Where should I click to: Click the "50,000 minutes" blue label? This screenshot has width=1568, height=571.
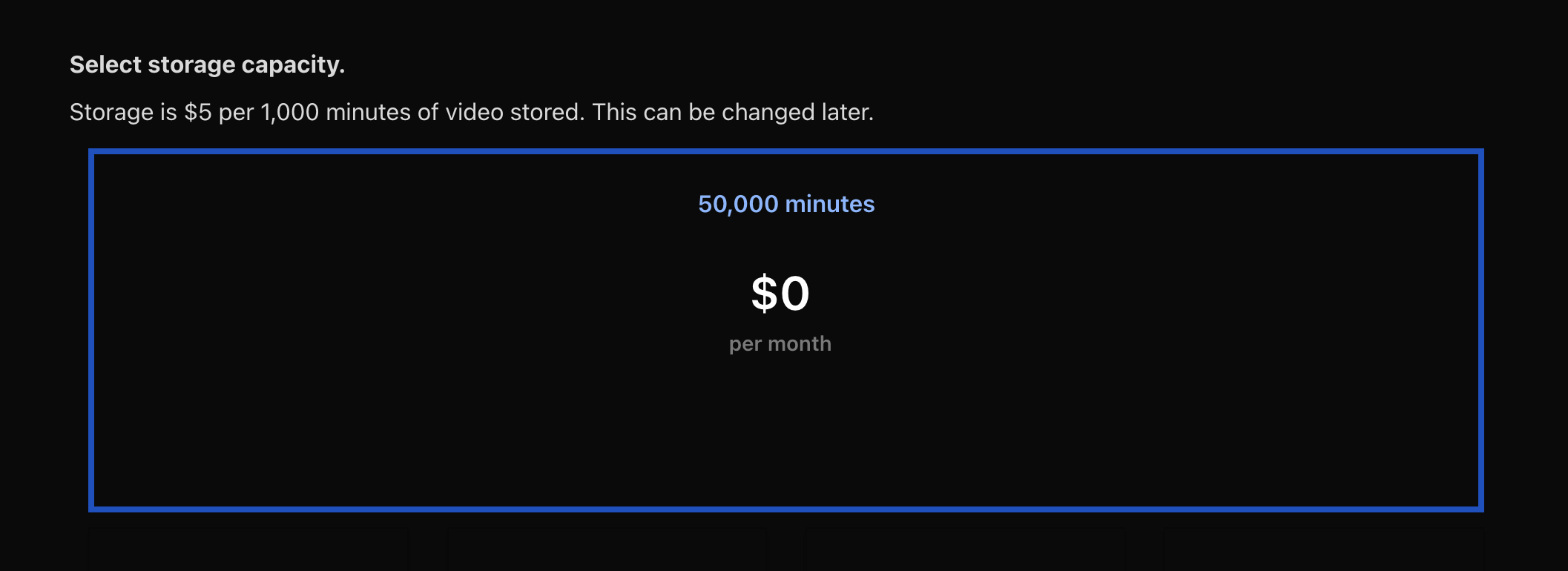point(786,204)
